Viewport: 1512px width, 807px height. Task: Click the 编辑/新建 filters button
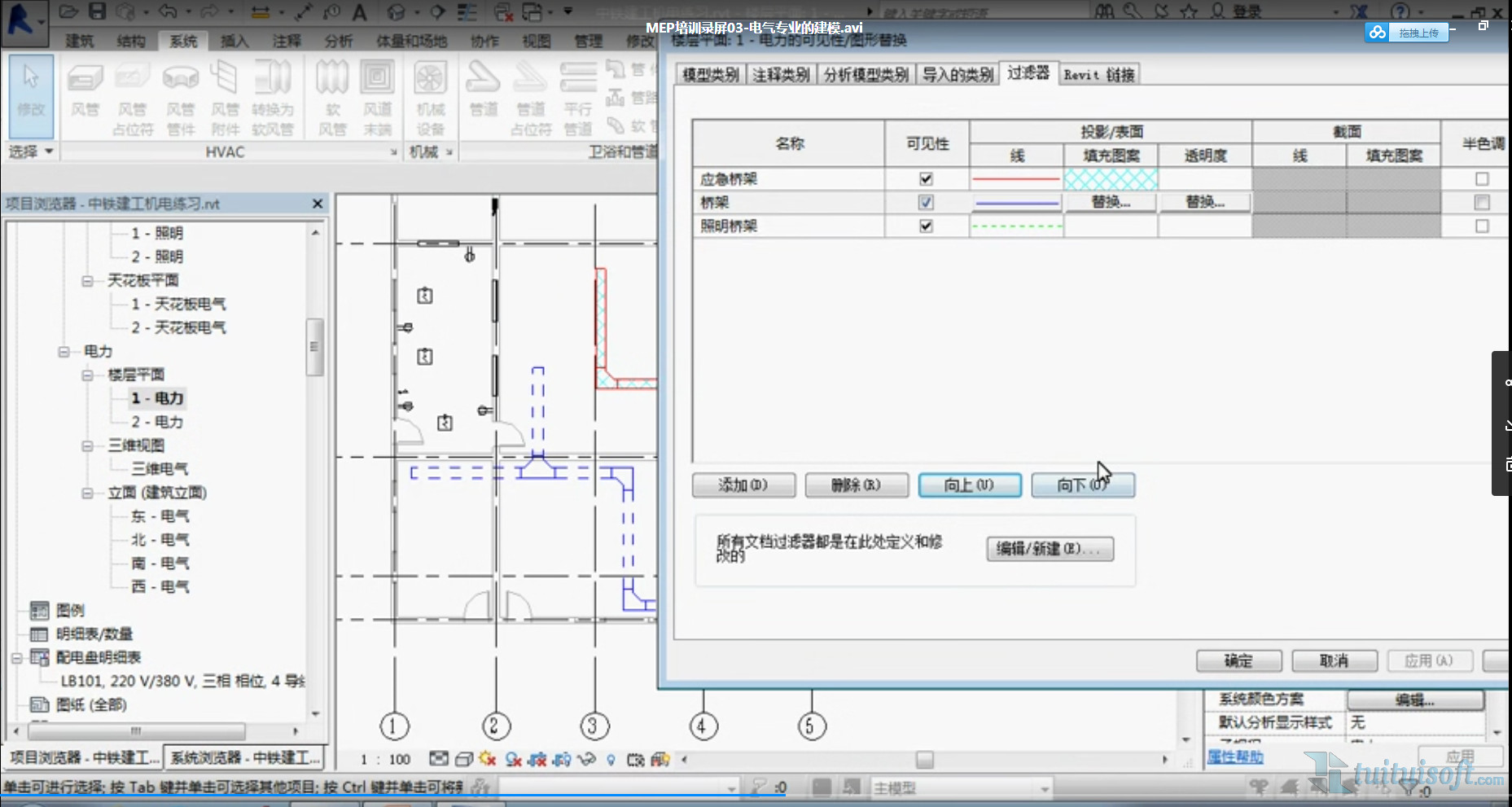(1049, 549)
